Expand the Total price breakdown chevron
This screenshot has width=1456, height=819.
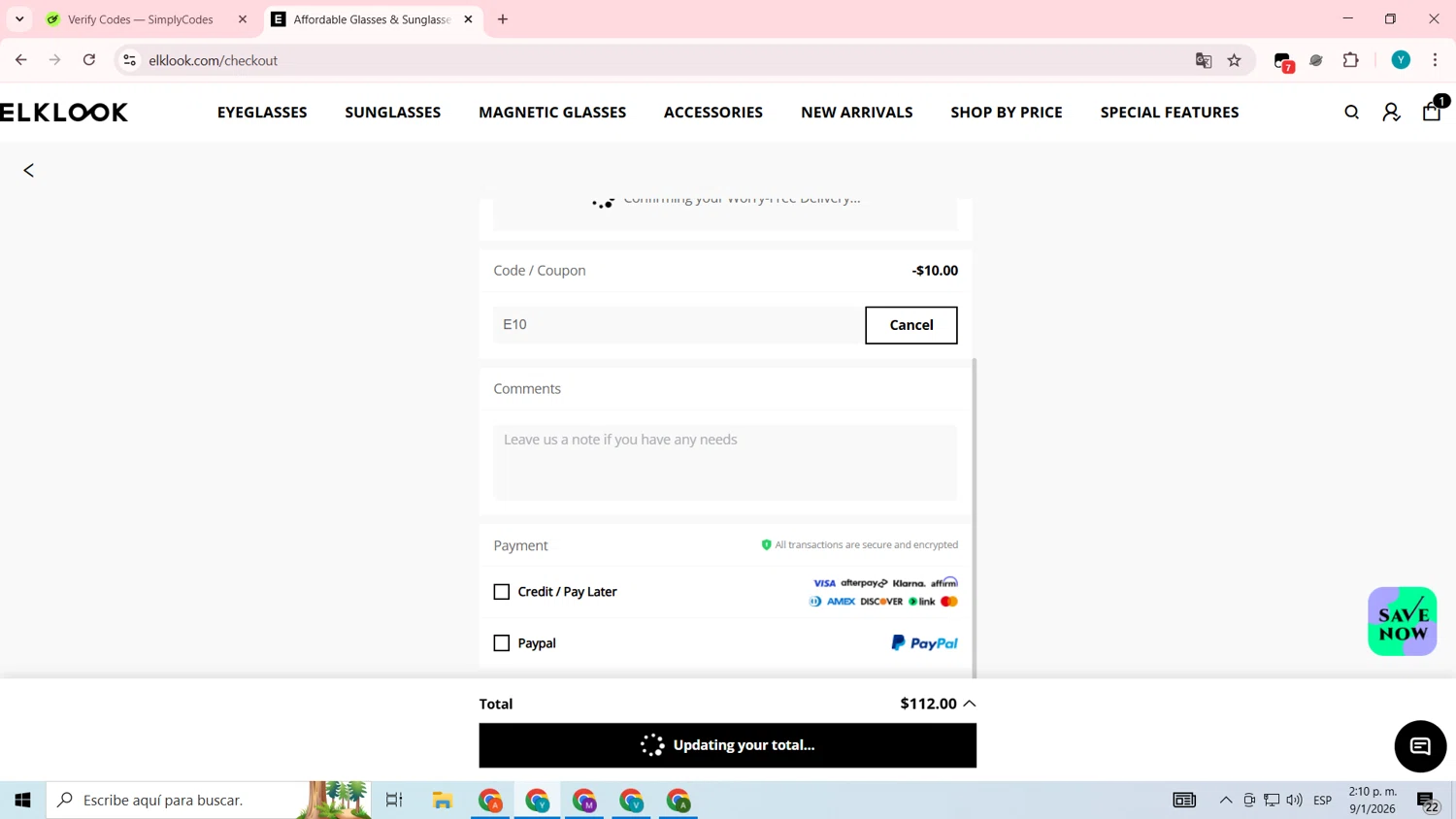point(970,704)
